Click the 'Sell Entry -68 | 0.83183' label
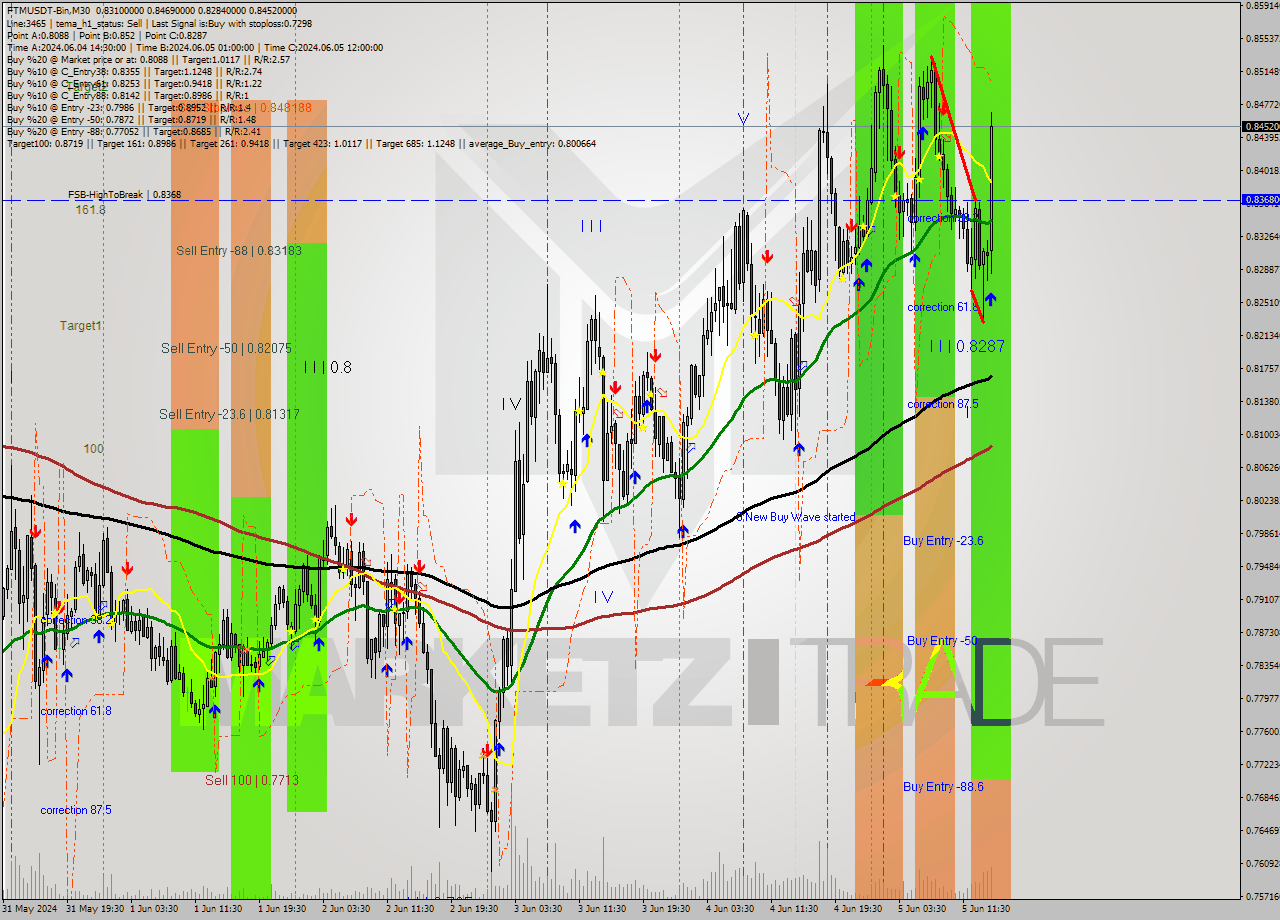Image resolution: width=1280 pixels, height=920 pixels. [x=238, y=250]
